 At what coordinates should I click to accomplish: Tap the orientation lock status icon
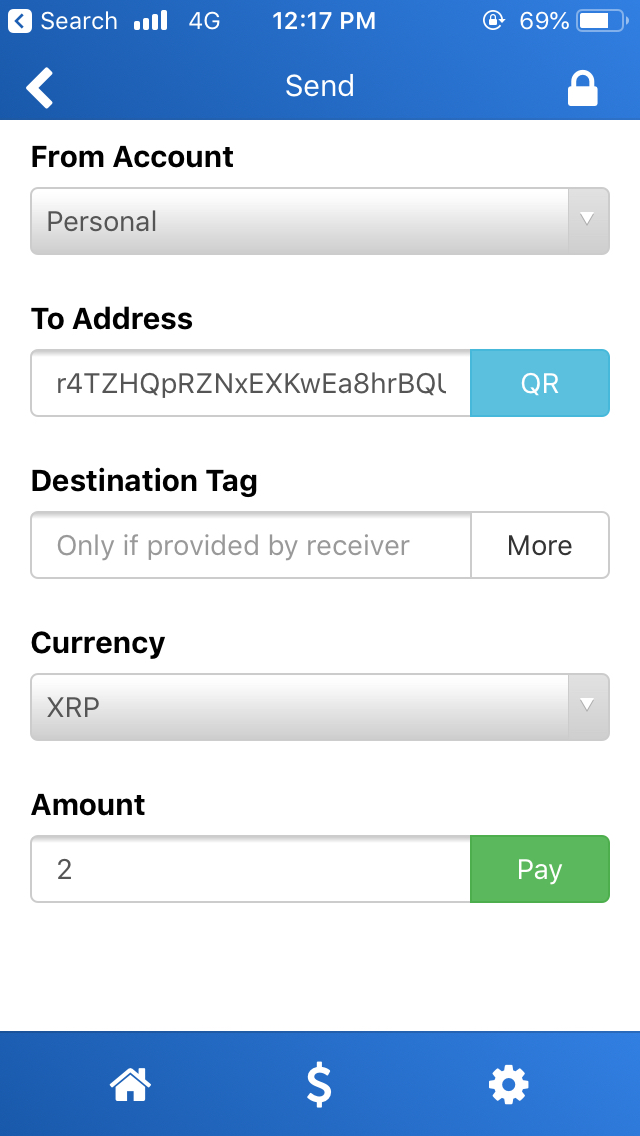click(493, 21)
